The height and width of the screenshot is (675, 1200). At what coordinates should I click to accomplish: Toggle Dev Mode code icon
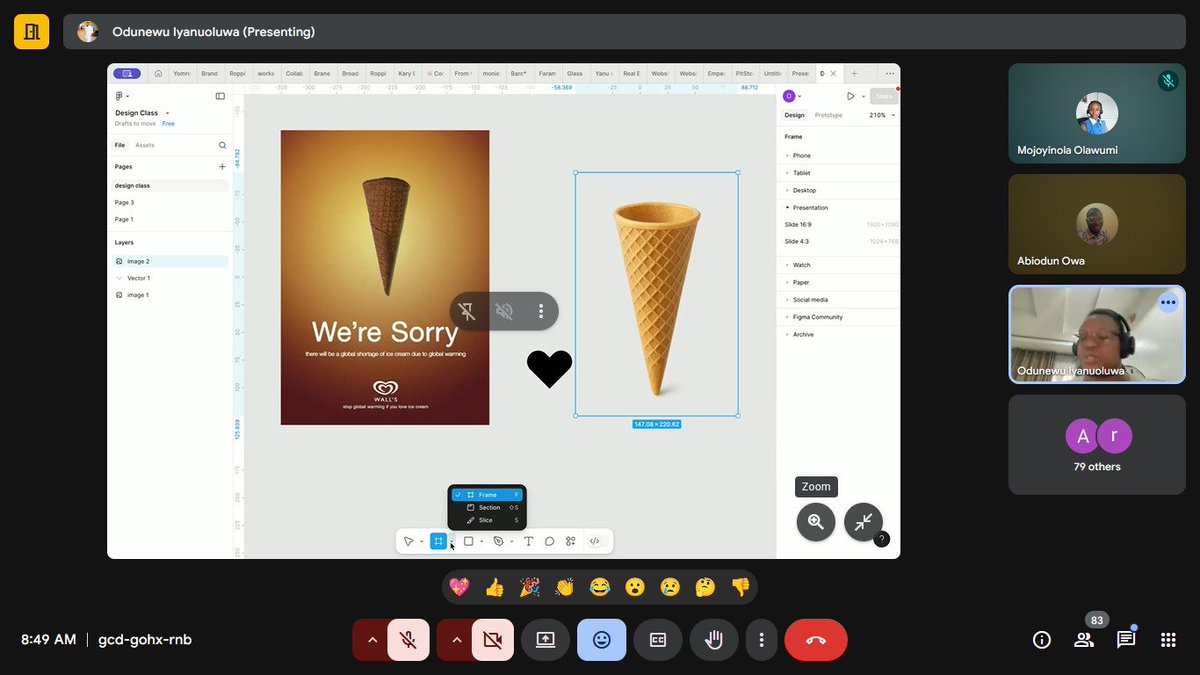pos(594,541)
